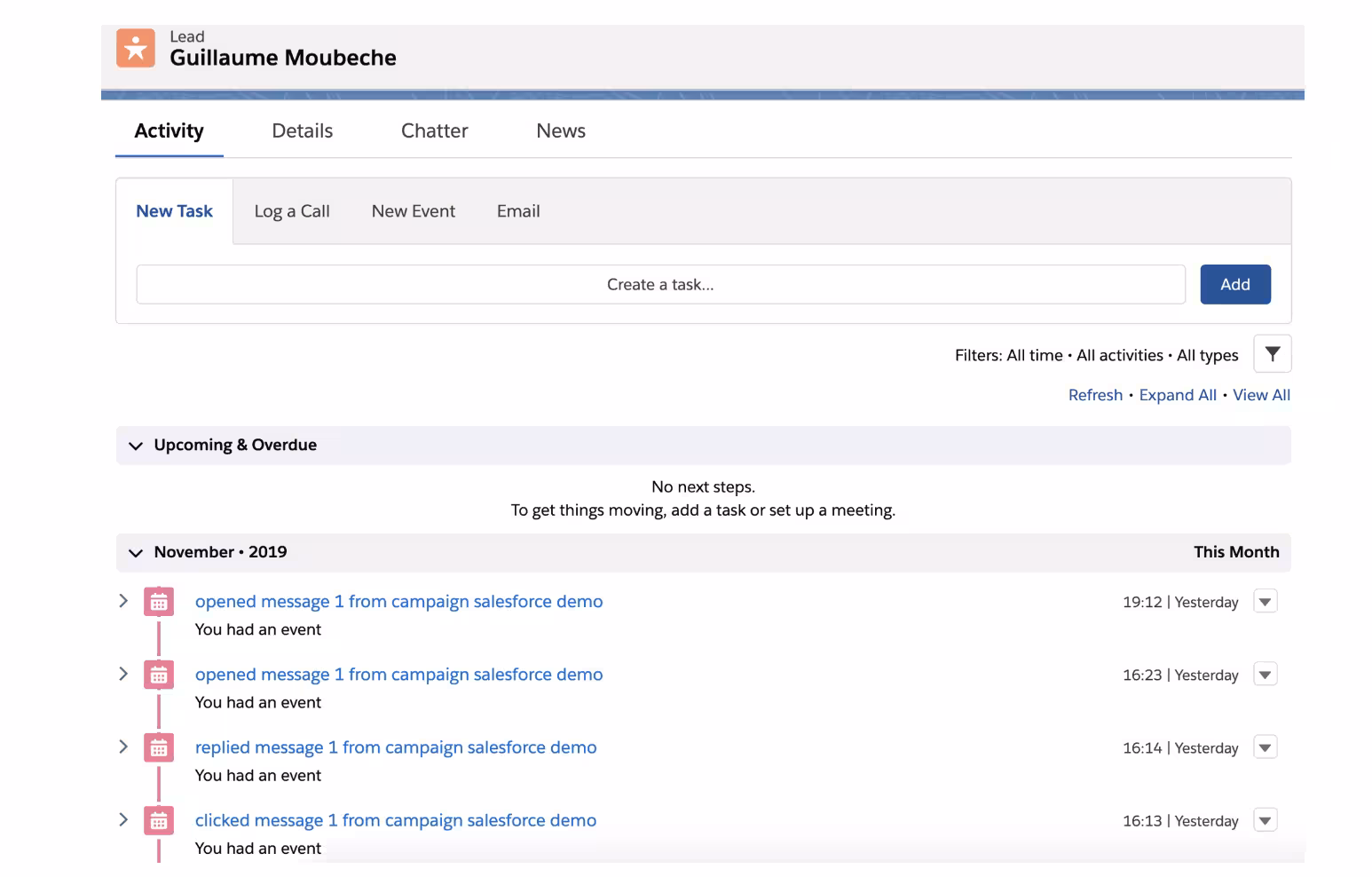Switch to the Chatter tab
The image size is (1372, 877).
pyautogui.click(x=434, y=131)
